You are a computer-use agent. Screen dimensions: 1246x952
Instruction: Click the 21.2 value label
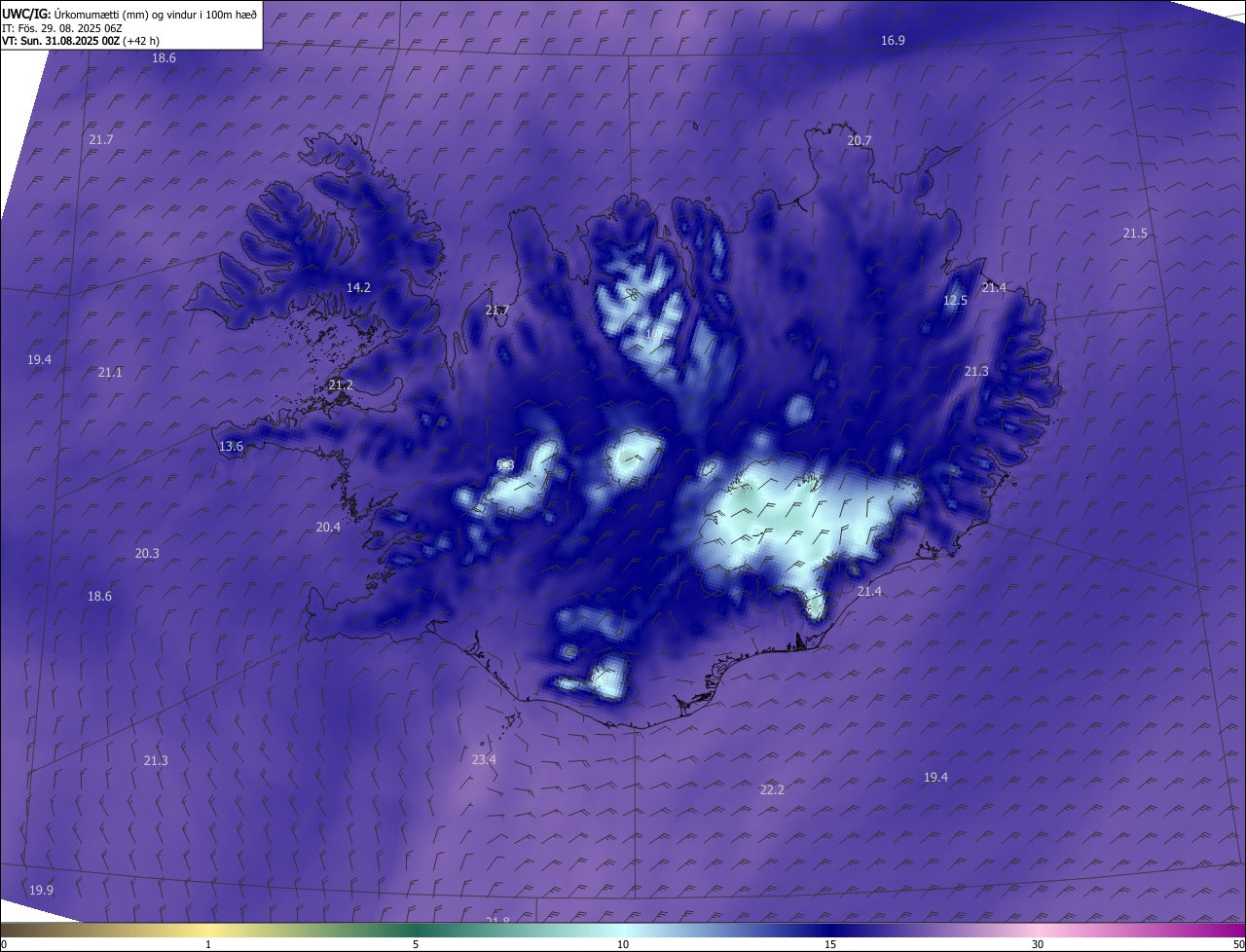click(341, 385)
